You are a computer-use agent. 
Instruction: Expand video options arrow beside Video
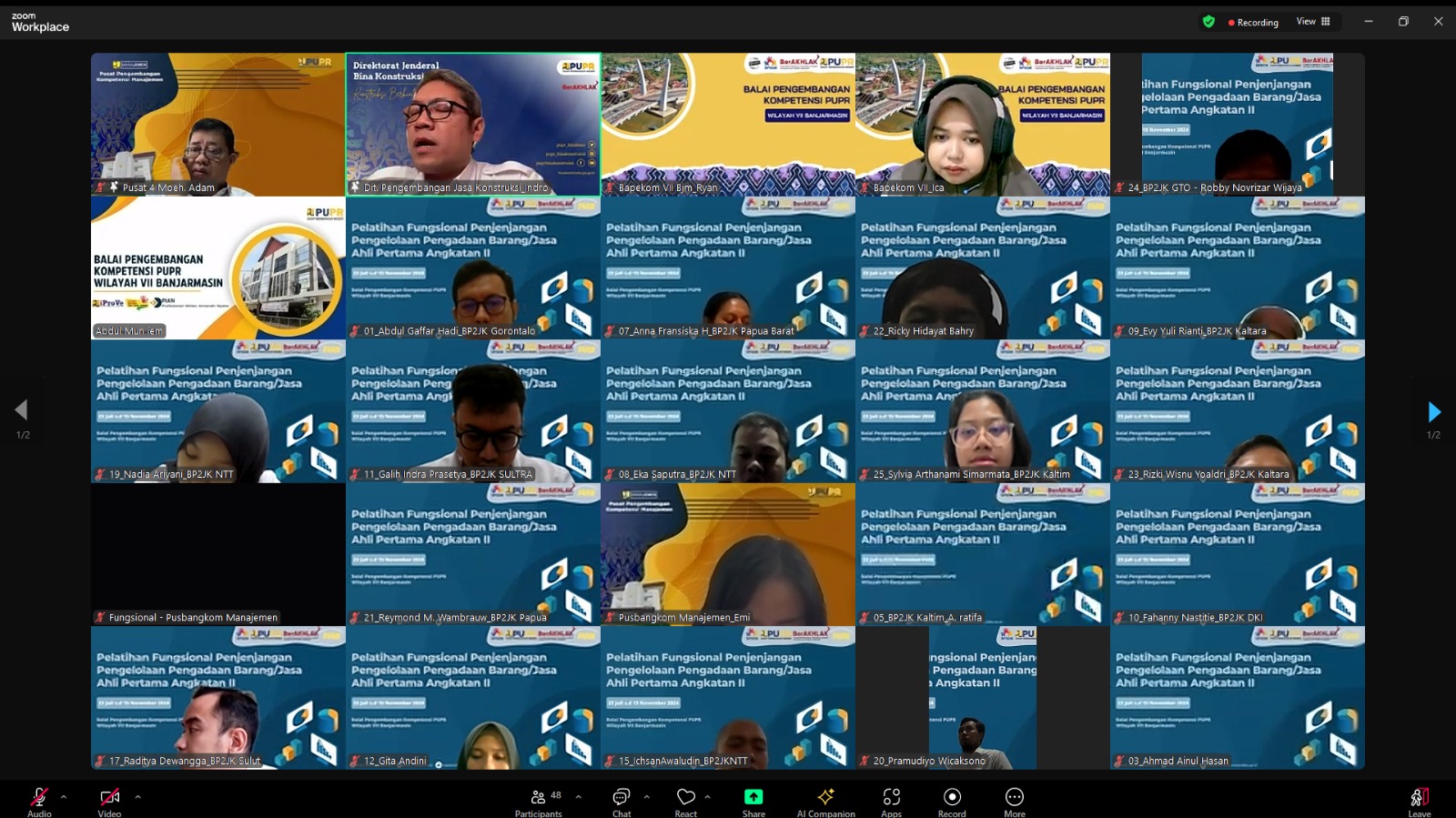[137, 797]
